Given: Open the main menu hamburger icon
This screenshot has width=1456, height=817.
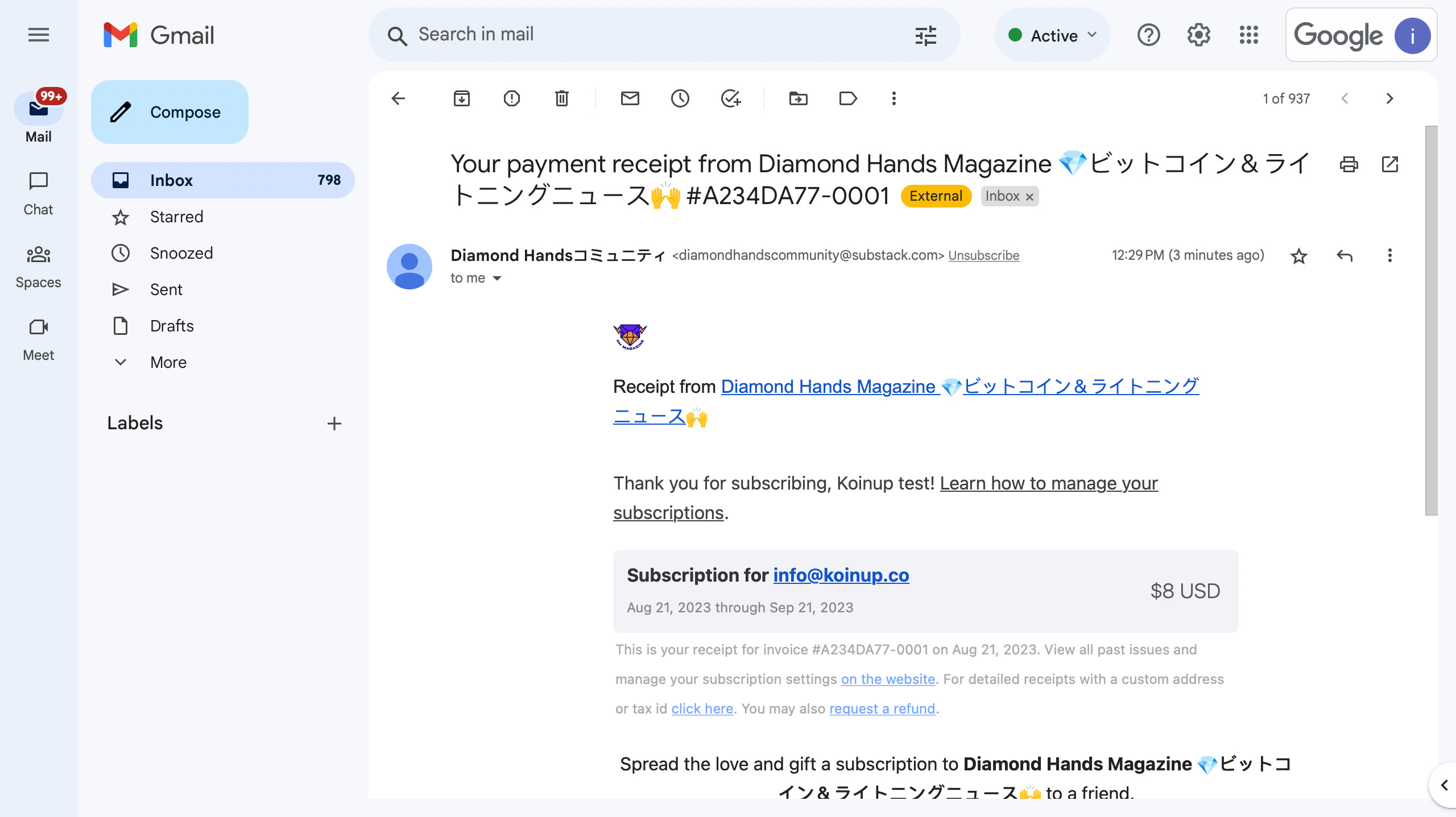Looking at the screenshot, I should [x=39, y=35].
